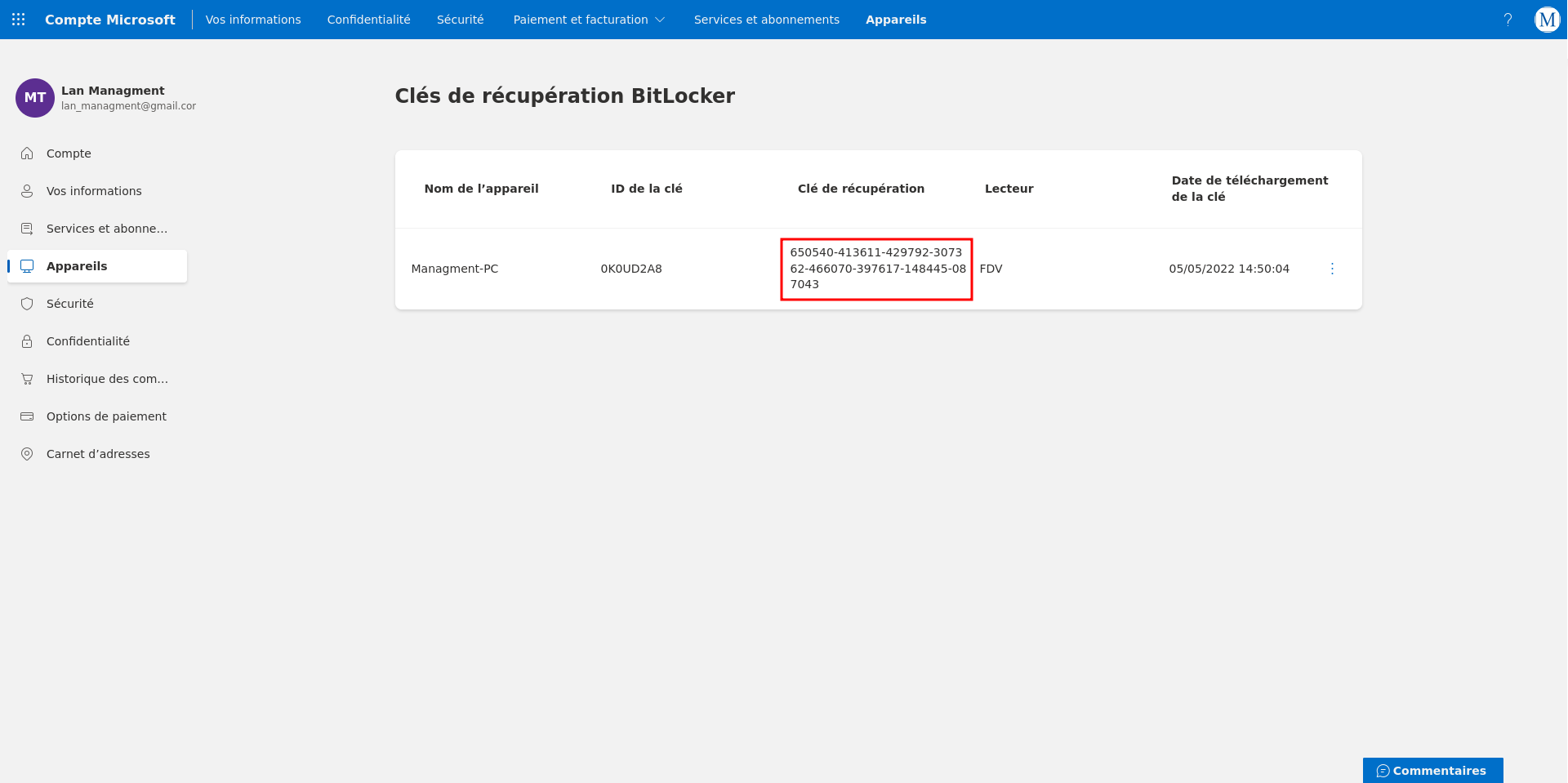Expand Paiement et facturation dropdown menu
1568x783 pixels.
(589, 20)
